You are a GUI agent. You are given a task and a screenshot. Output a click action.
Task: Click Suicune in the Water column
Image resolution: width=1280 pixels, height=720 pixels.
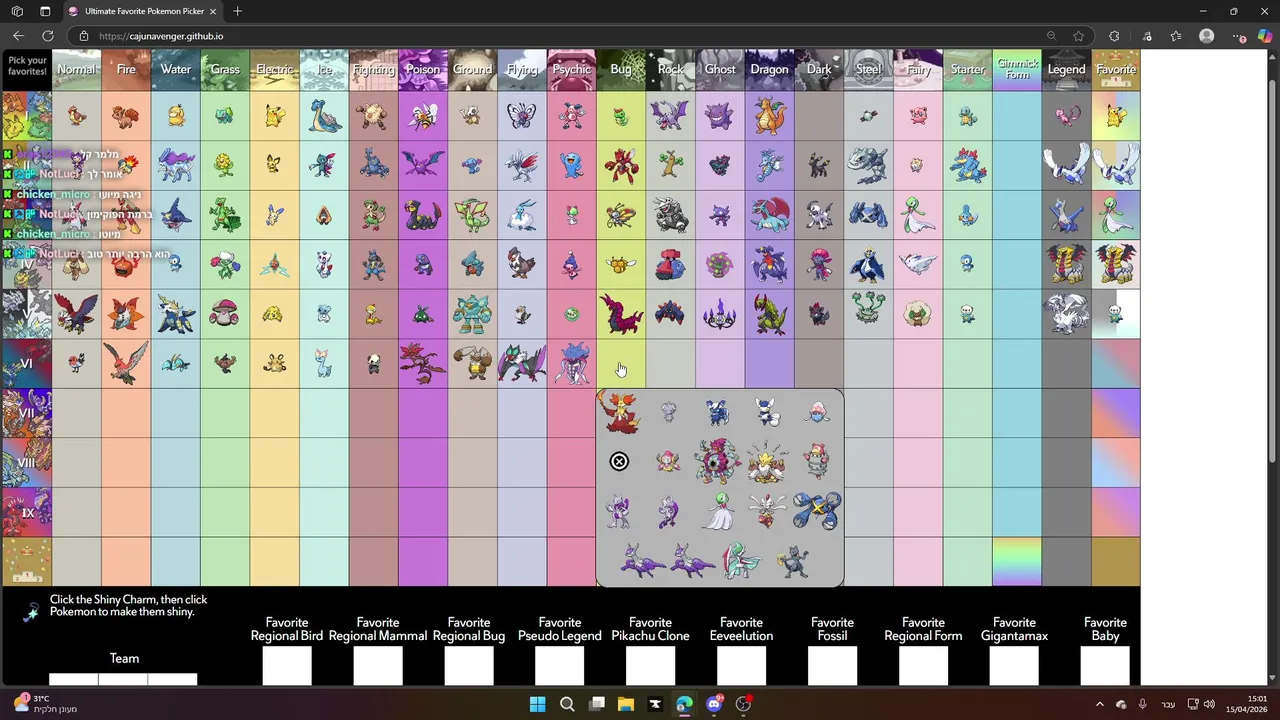(x=176, y=165)
